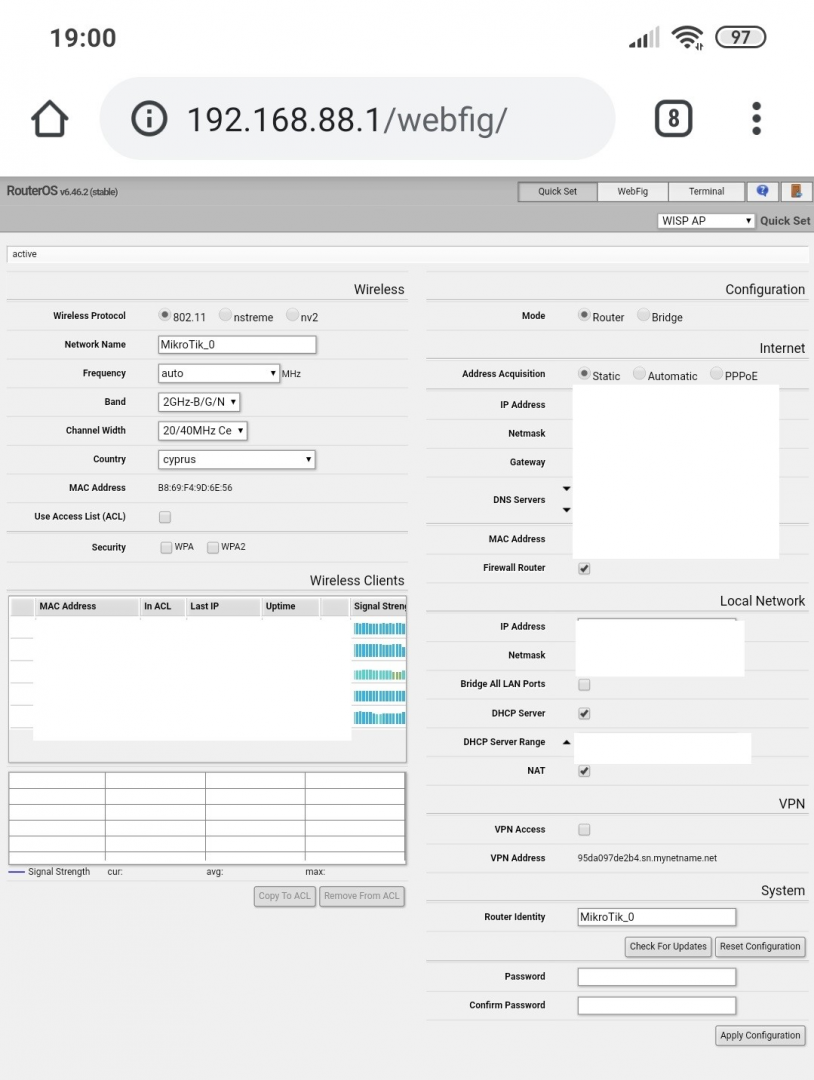The image size is (814, 1080).
Task: Focus the Network Name field
Action: 237,344
